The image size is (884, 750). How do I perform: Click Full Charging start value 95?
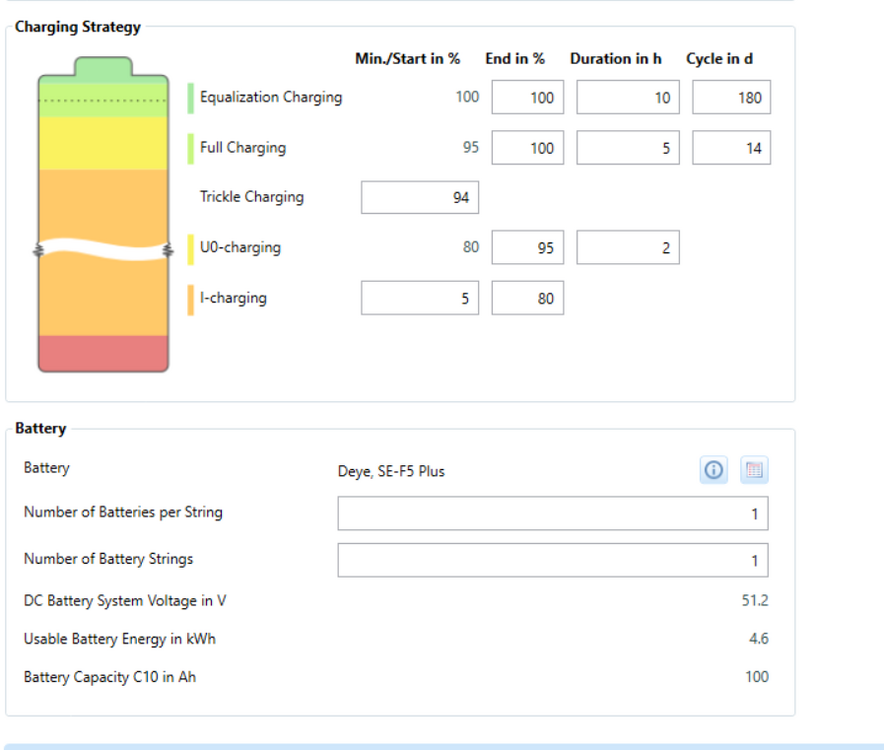(x=471, y=148)
